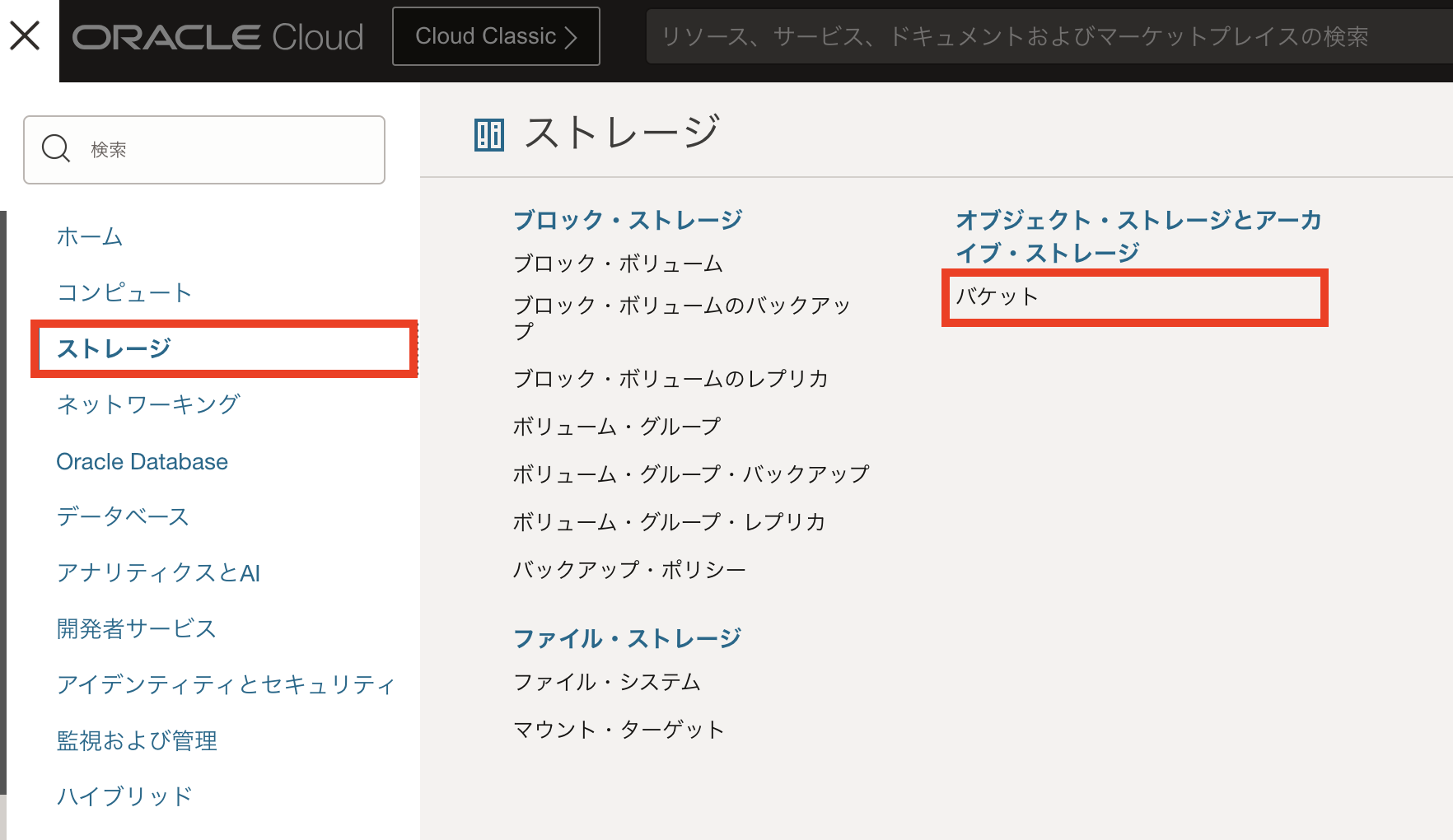Screen dimensions: 1453x840
Task: Open ネットワーキング menu category
Action: (x=148, y=404)
